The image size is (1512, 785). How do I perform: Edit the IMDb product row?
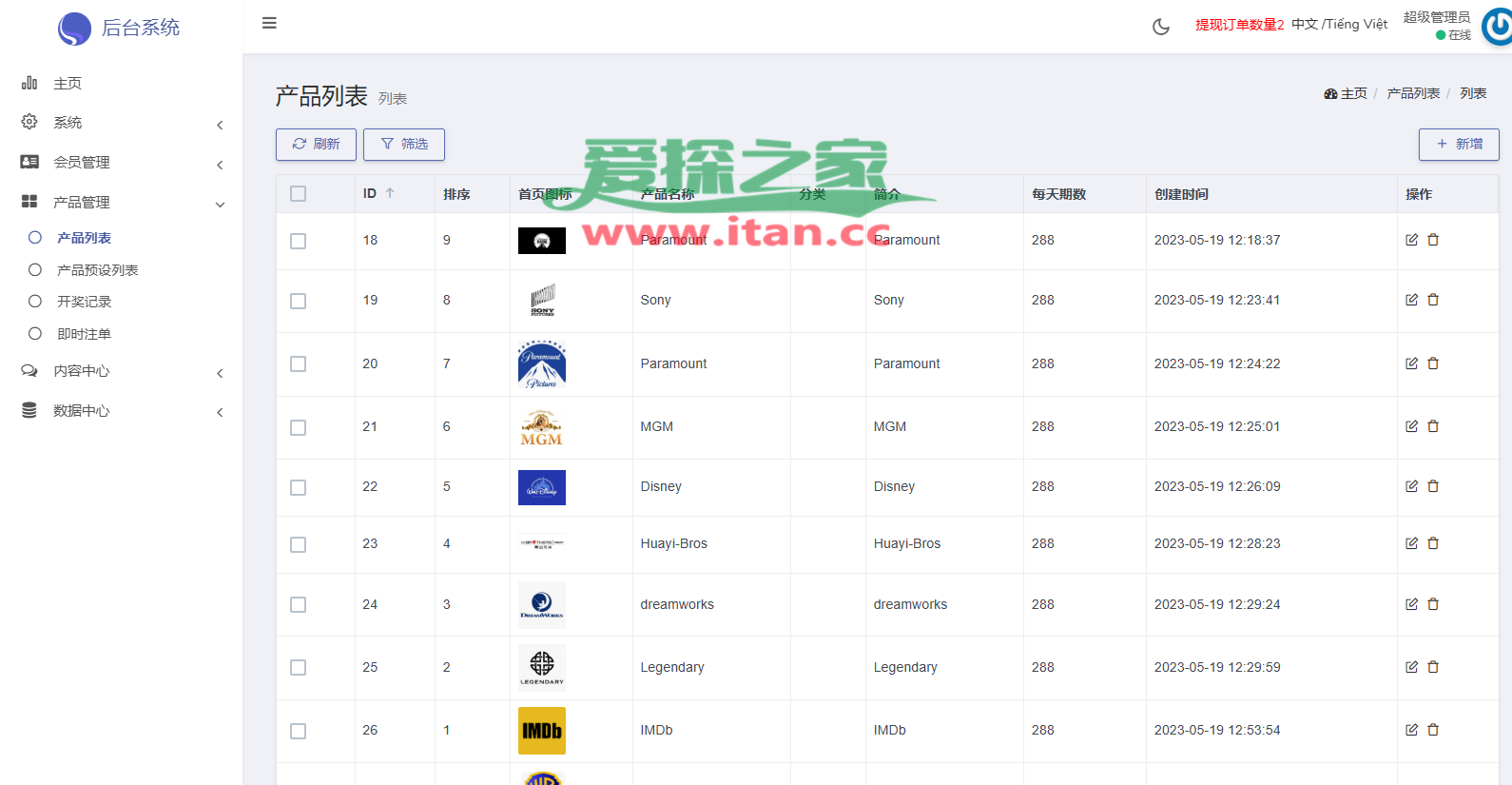coord(1412,730)
